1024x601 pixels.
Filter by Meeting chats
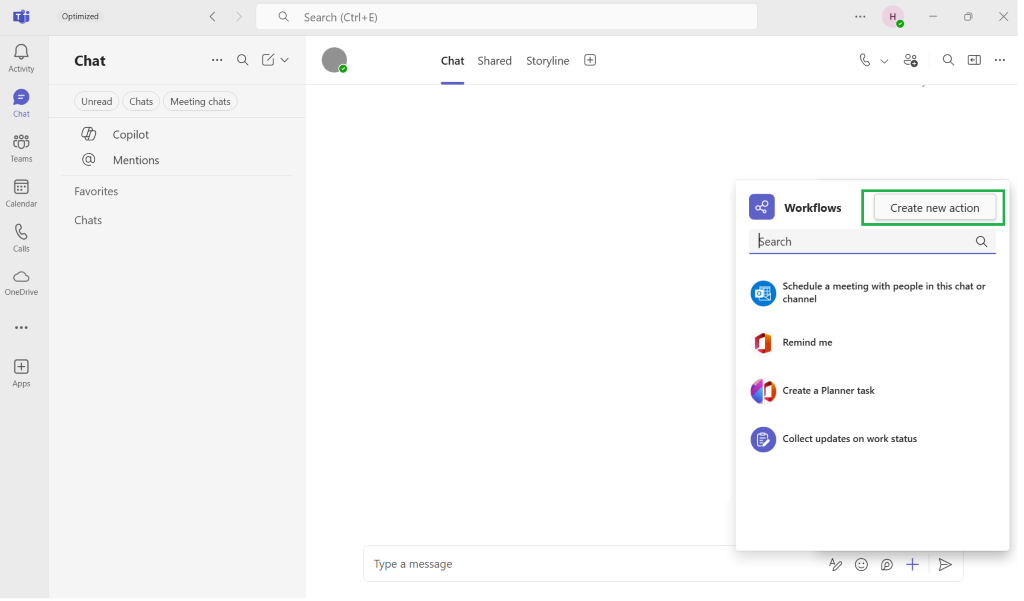click(200, 101)
